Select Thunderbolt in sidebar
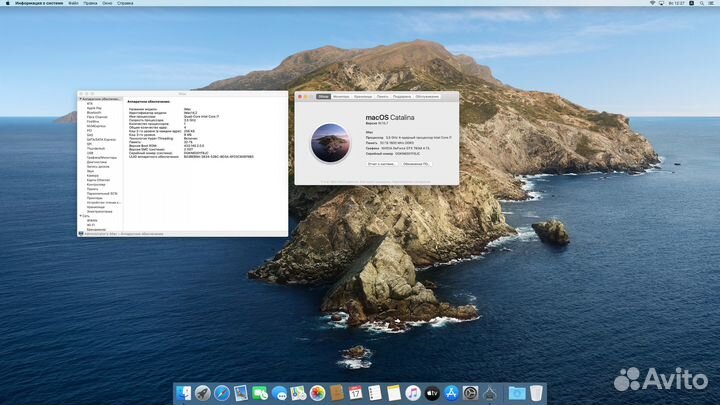Viewport: 720px width, 405px height. [x=96, y=148]
